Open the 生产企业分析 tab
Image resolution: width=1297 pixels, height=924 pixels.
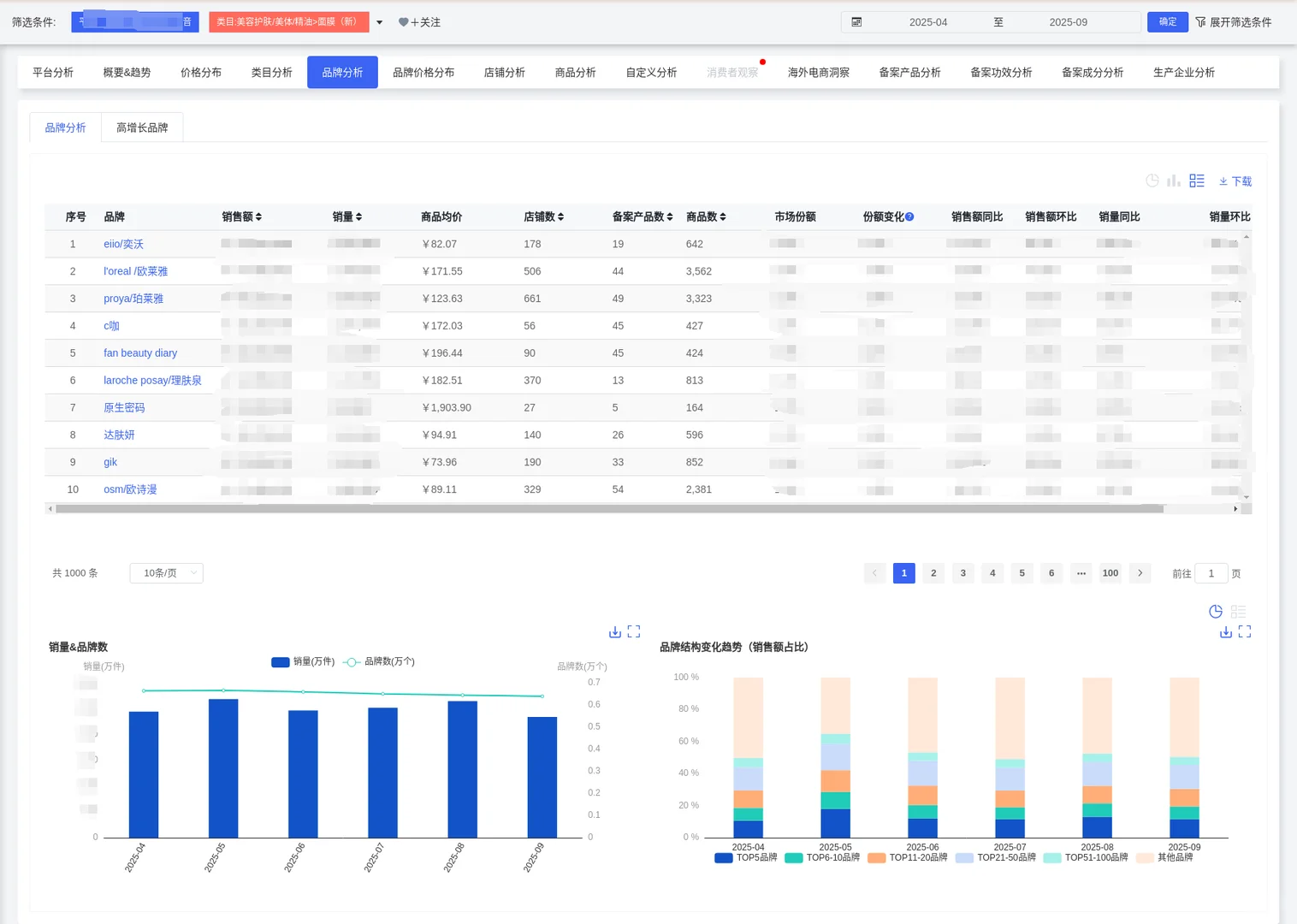click(x=1184, y=73)
